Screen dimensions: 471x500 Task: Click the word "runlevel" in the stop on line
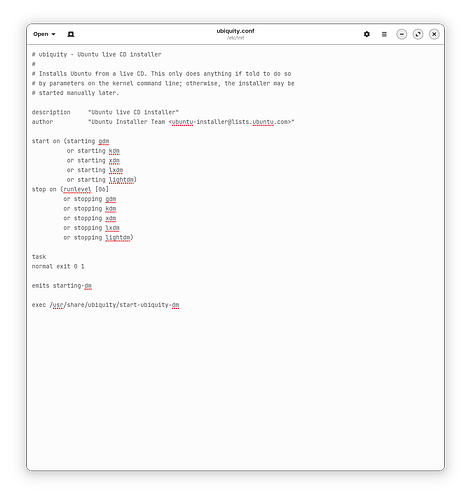click(x=77, y=189)
